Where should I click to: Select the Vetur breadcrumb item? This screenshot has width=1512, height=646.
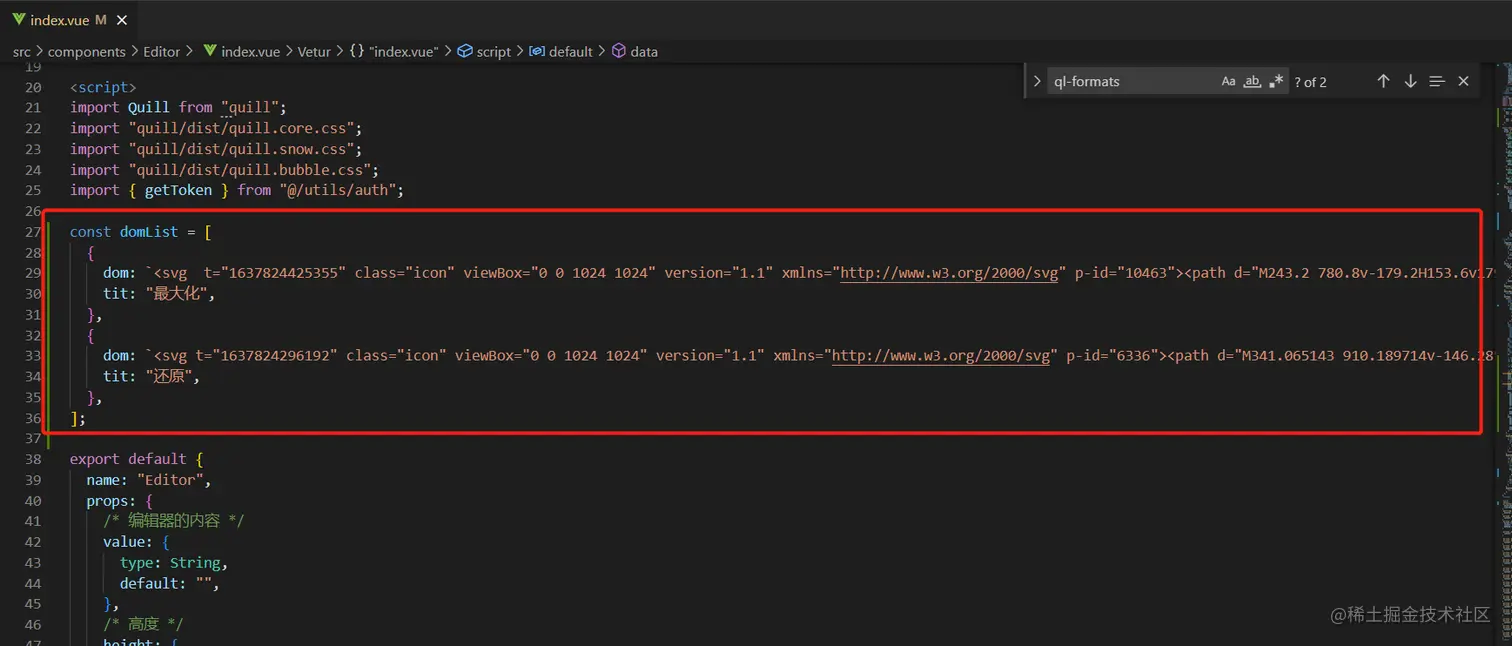coord(314,51)
